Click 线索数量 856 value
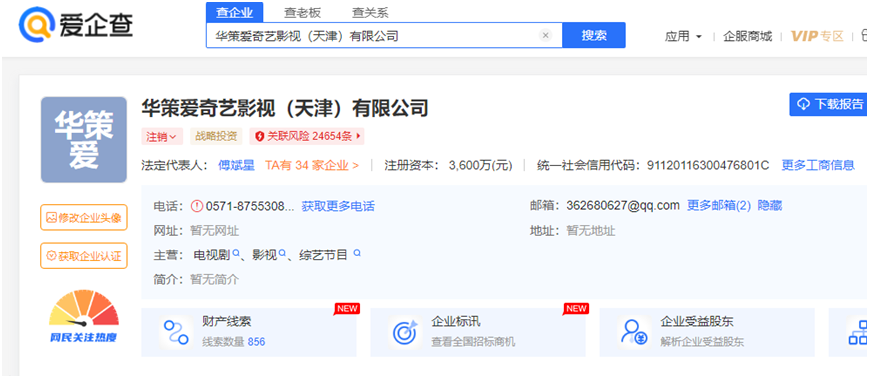 pos(256,342)
